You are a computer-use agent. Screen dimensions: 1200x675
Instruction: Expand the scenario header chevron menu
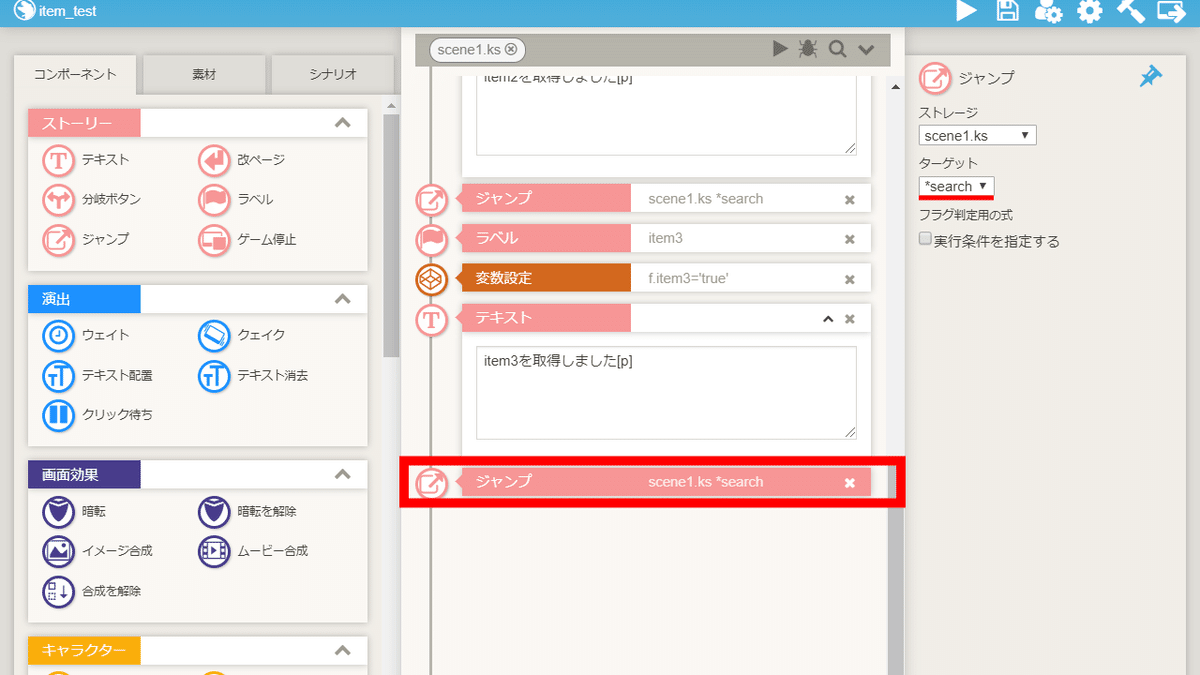pos(866,50)
